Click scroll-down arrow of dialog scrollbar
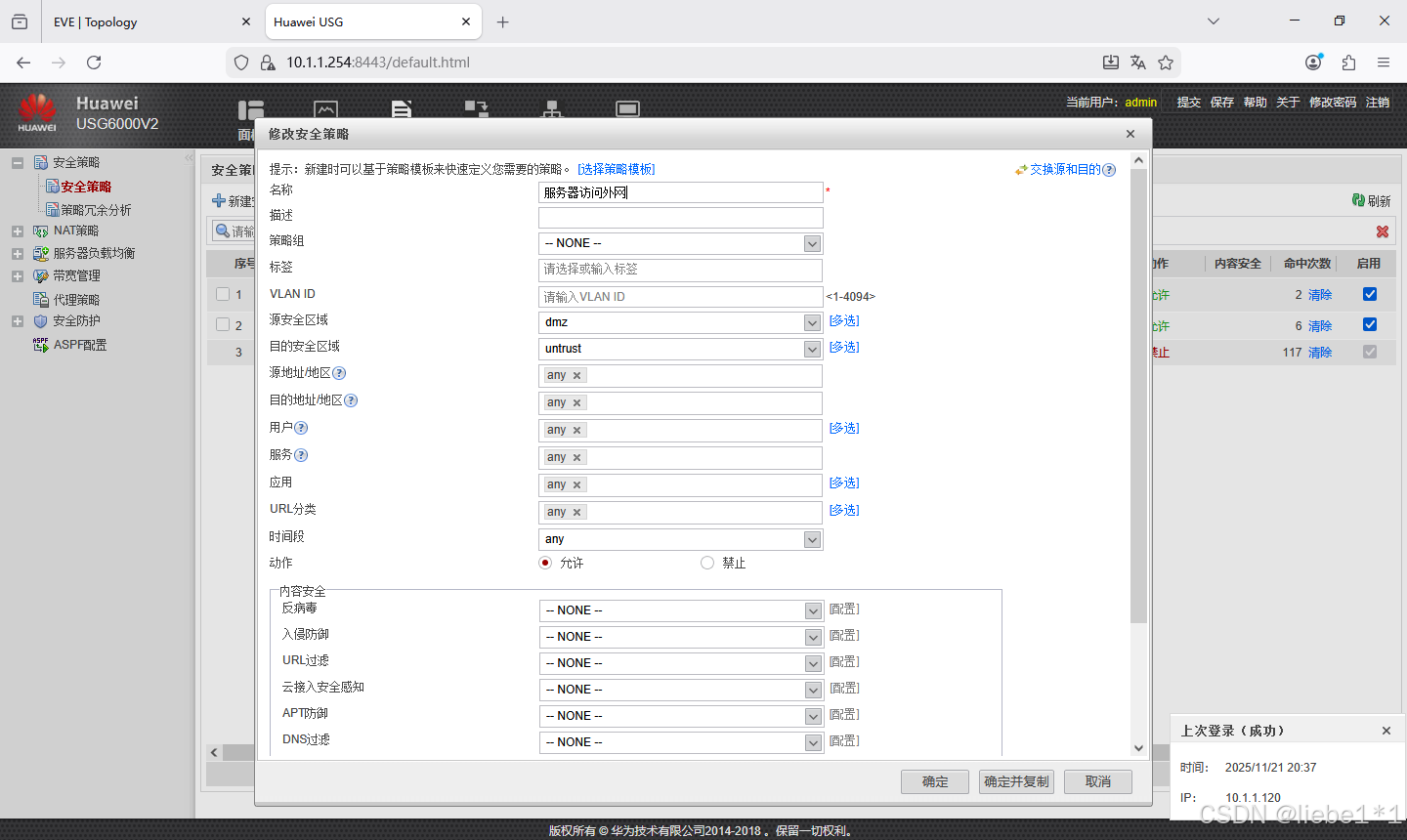The width and height of the screenshot is (1407, 840). [1138, 748]
